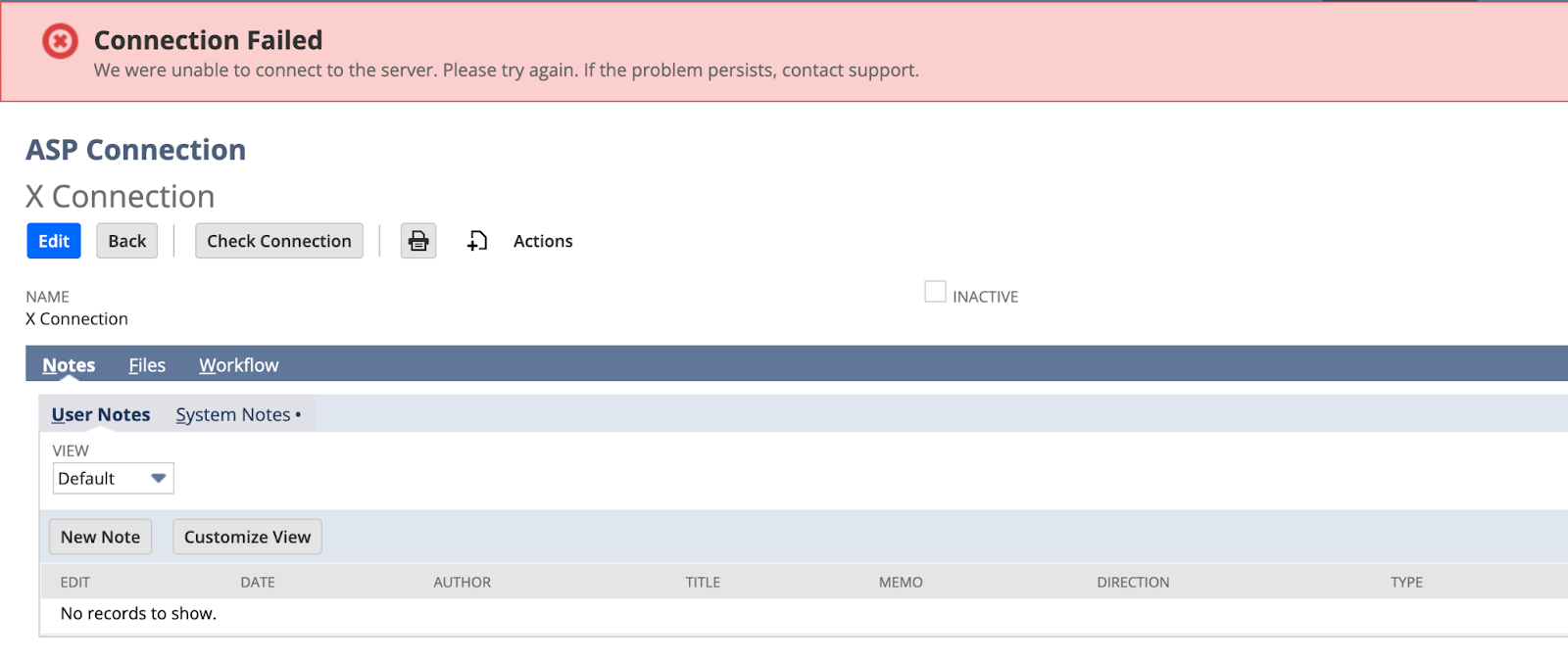The height and width of the screenshot is (662, 1568).
Task: Create a New Note
Action: click(x=100, y=537)
